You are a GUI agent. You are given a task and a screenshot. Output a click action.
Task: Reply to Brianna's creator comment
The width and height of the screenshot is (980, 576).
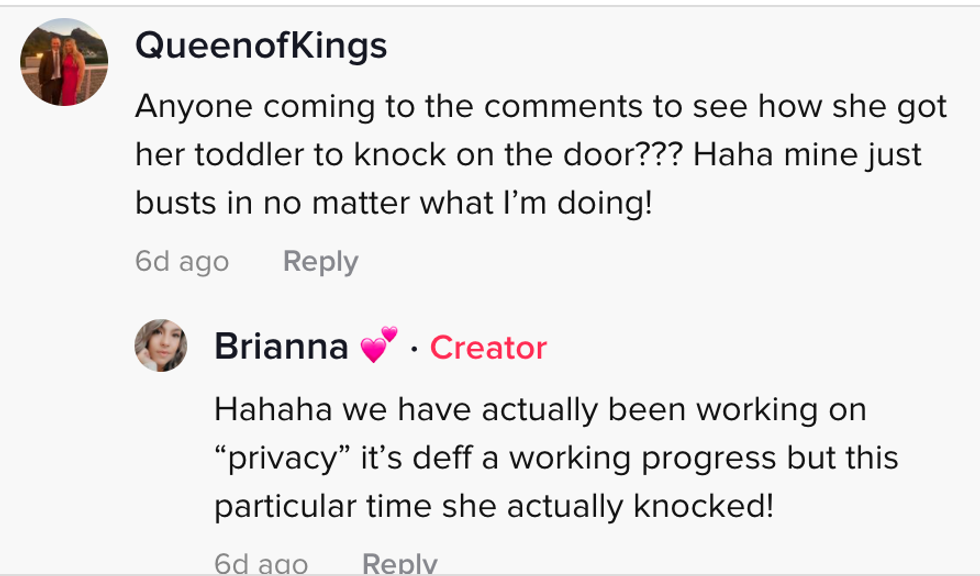(x=400, y=564)
